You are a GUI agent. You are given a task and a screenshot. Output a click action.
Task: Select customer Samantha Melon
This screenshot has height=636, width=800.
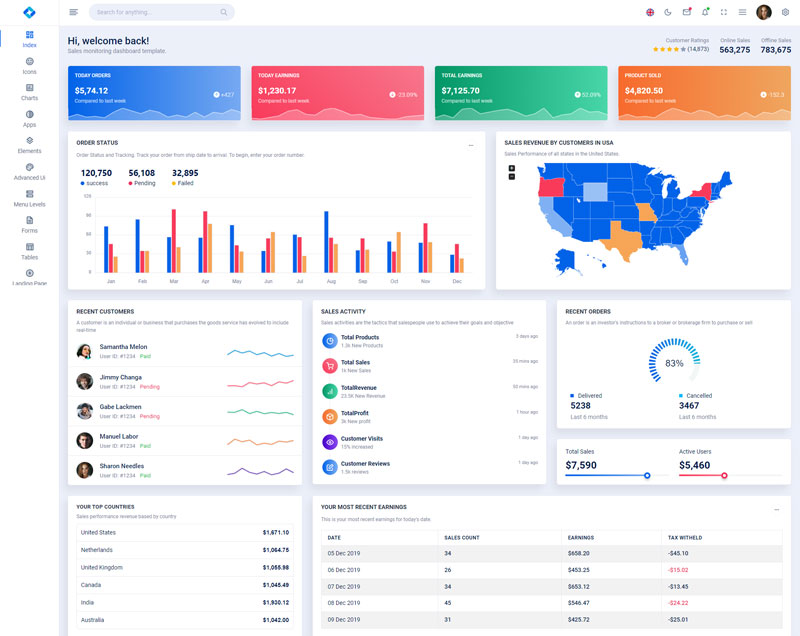[123, 347]
